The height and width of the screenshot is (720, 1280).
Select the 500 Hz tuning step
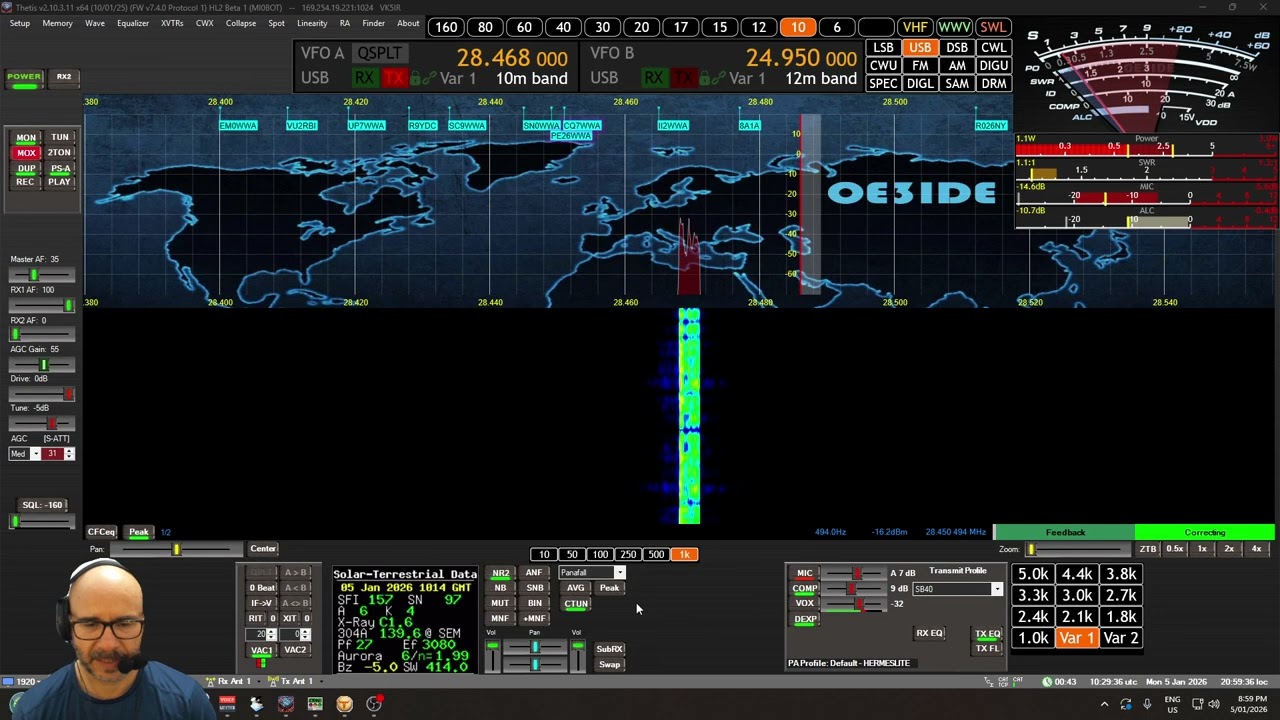pyautogui.click(x=656, y=555)
